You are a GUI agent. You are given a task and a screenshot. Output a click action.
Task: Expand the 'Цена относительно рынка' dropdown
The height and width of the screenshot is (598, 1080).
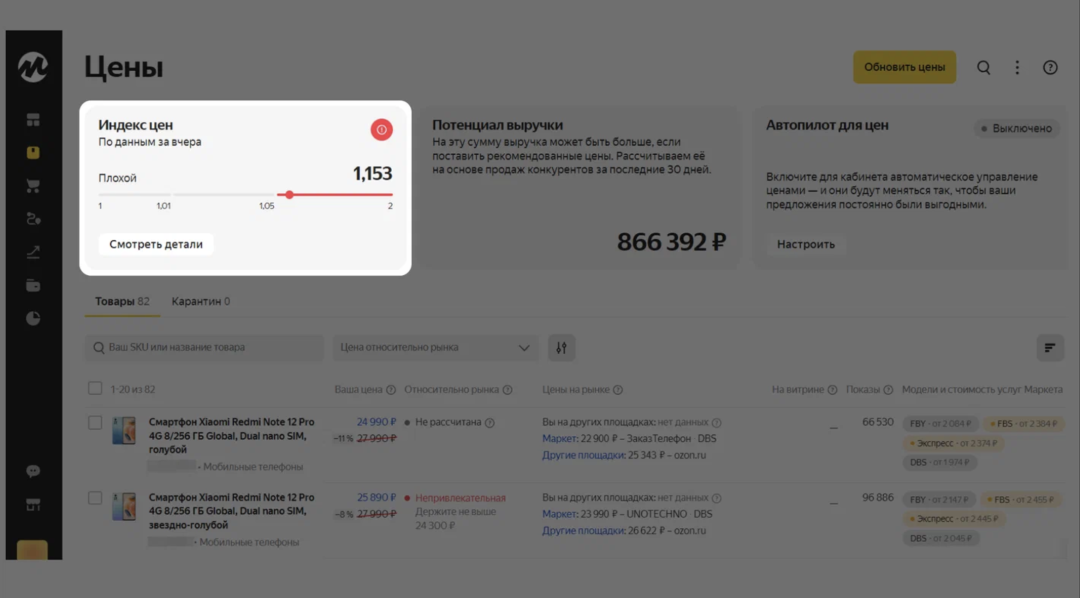[435, 348]
